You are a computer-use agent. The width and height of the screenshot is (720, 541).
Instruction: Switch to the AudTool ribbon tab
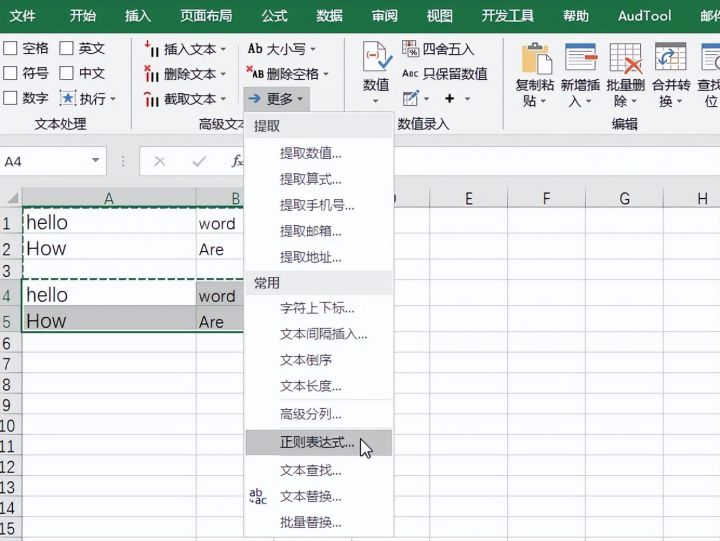coord(645,16)
